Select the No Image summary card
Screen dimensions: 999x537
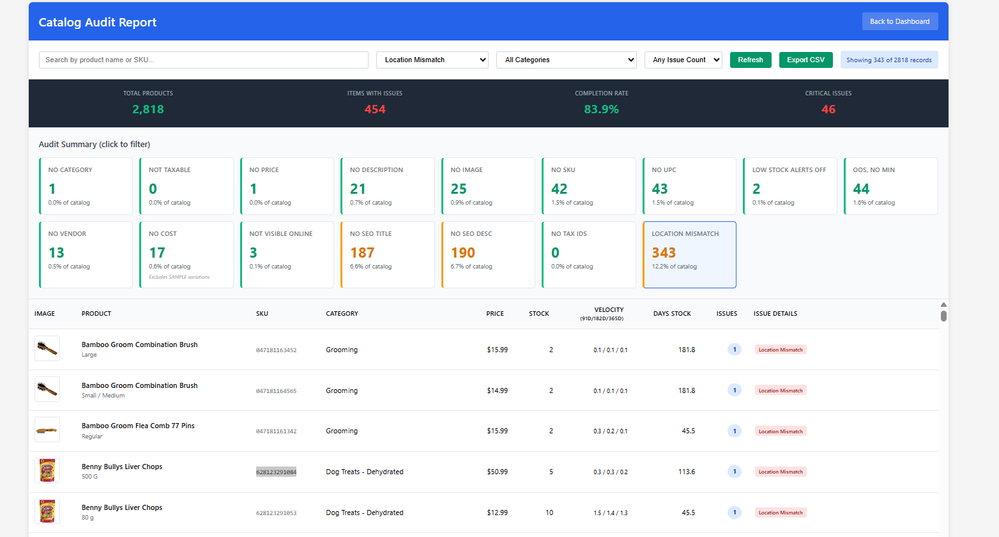(x=488, y=186)
